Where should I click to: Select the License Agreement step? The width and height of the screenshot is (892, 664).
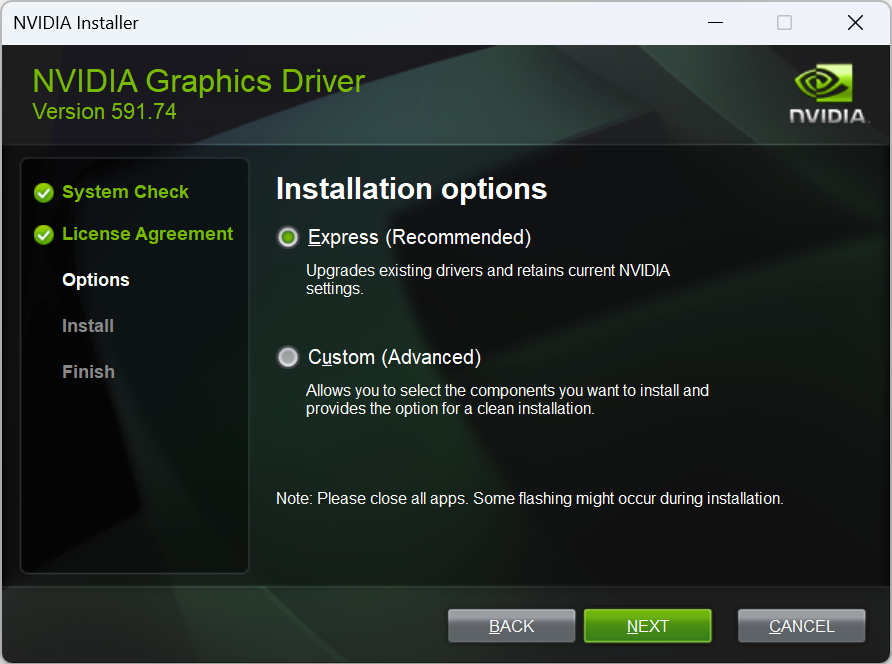click(x=147, y=234)
